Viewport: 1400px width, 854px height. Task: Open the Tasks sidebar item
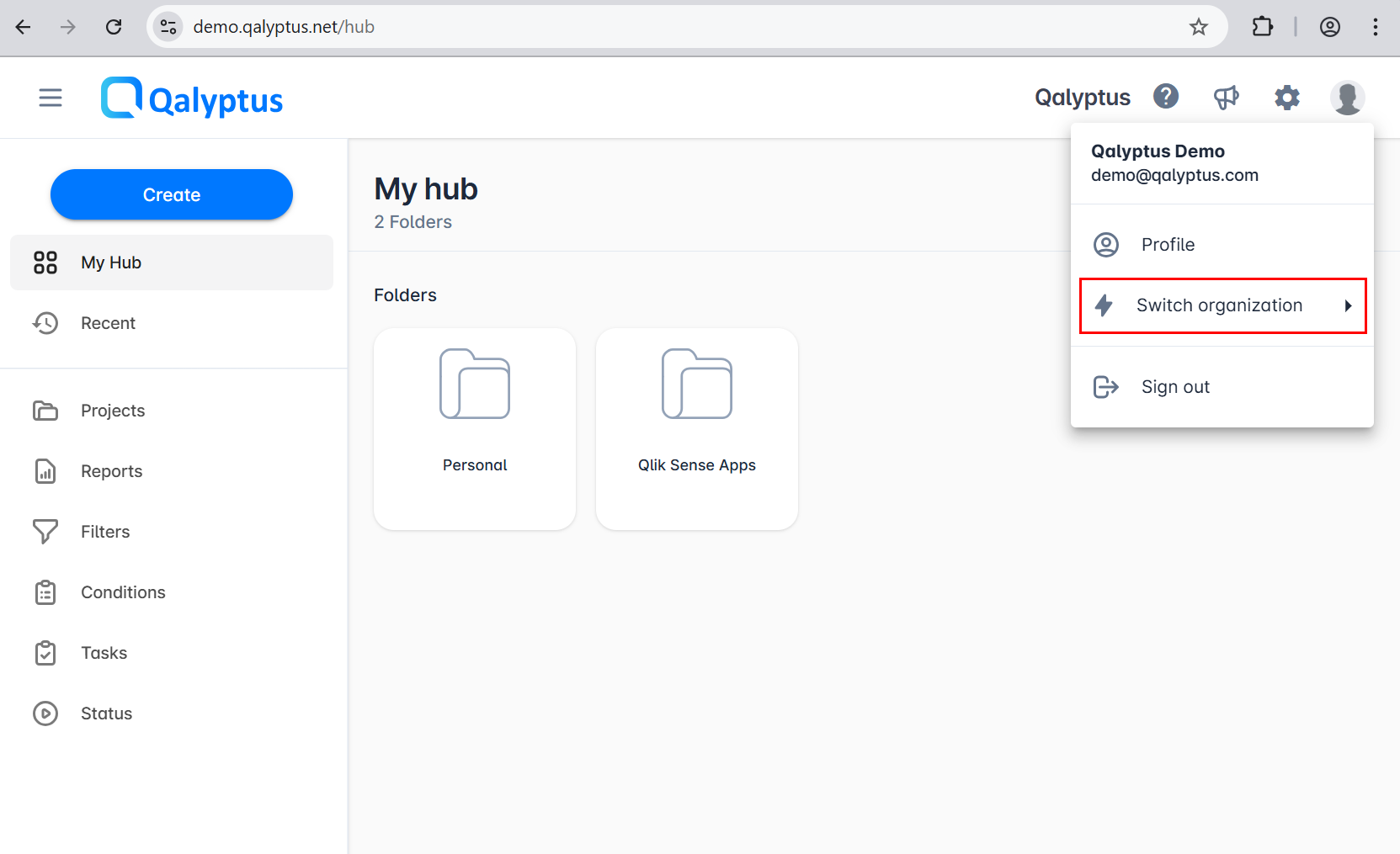[104, 652]
